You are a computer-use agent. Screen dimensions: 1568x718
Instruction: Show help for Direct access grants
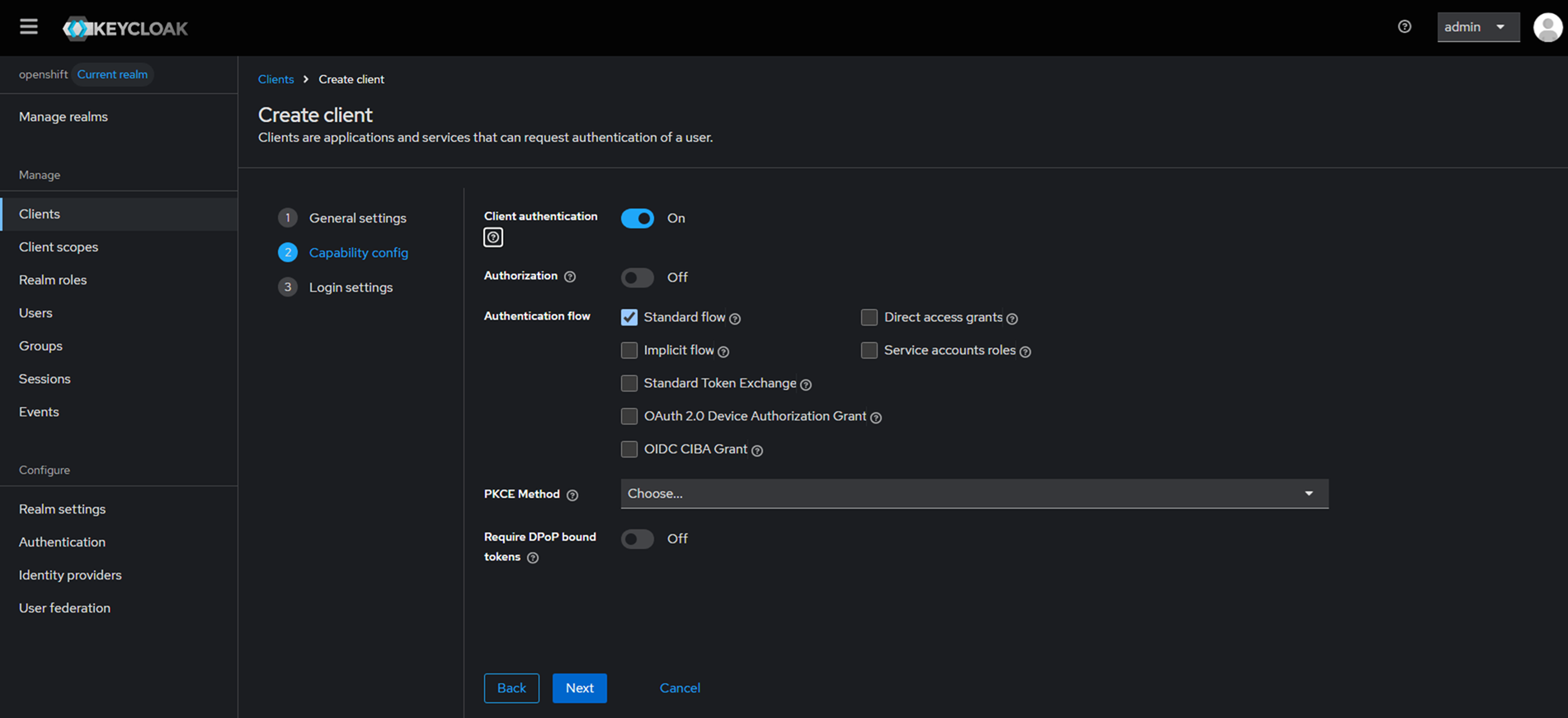1012,318
